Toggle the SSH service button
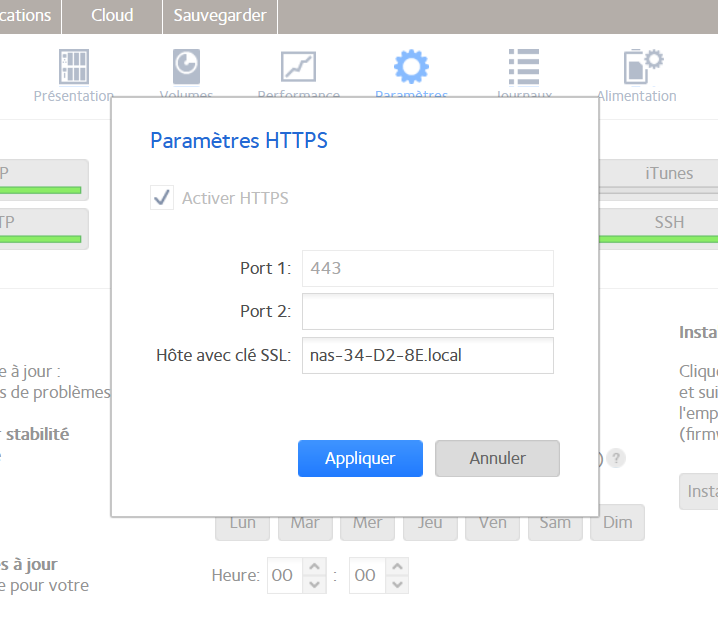The height and width of the screenshot is (627, 718). (659, 229)
